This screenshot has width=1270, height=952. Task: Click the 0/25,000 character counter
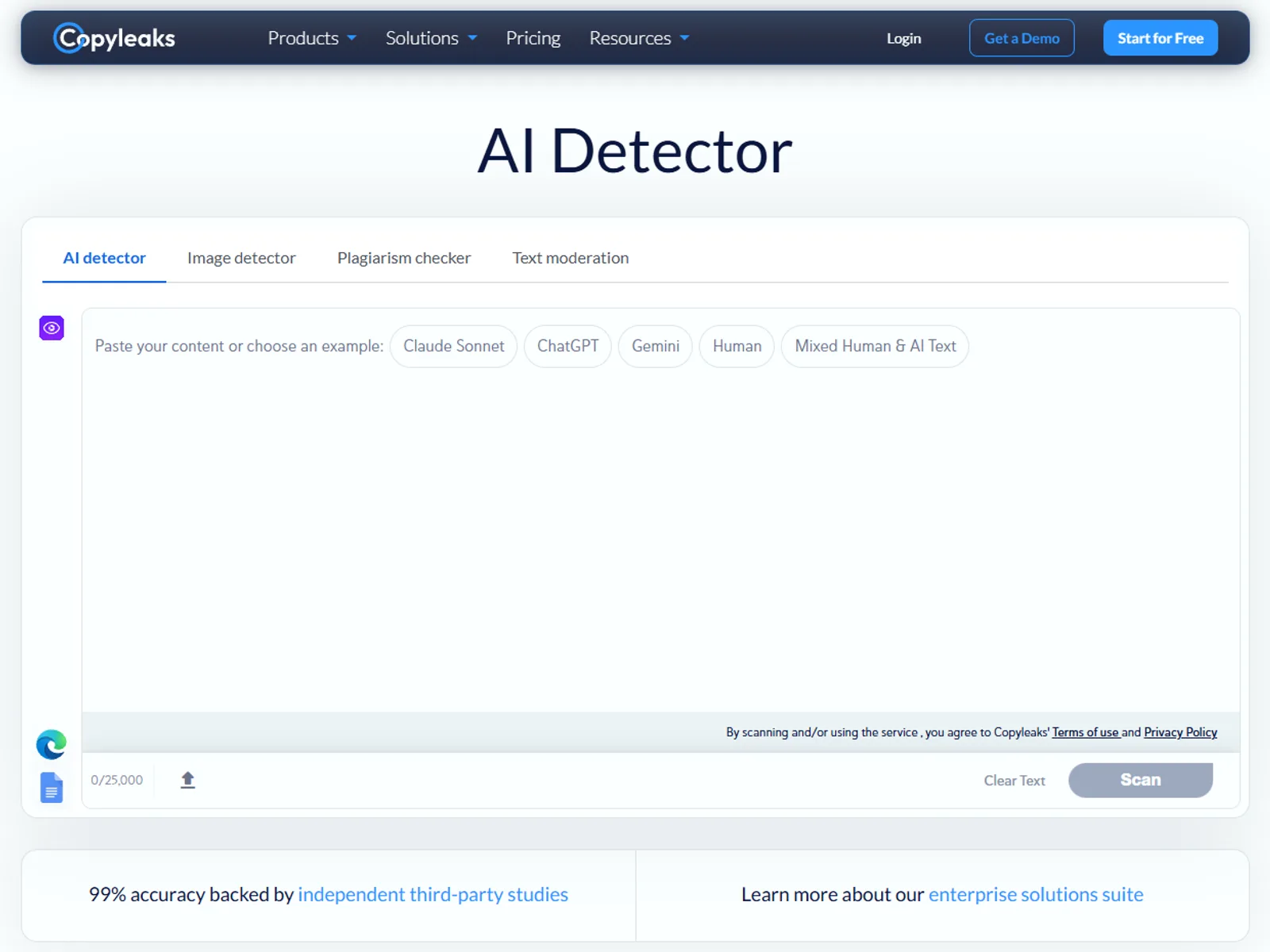click(x=117, y=780)
